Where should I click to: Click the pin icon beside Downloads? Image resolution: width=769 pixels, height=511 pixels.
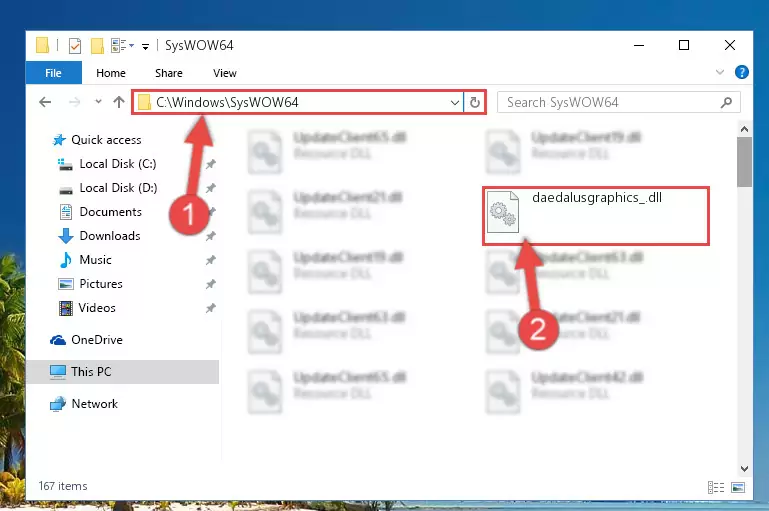click(210, 236)
